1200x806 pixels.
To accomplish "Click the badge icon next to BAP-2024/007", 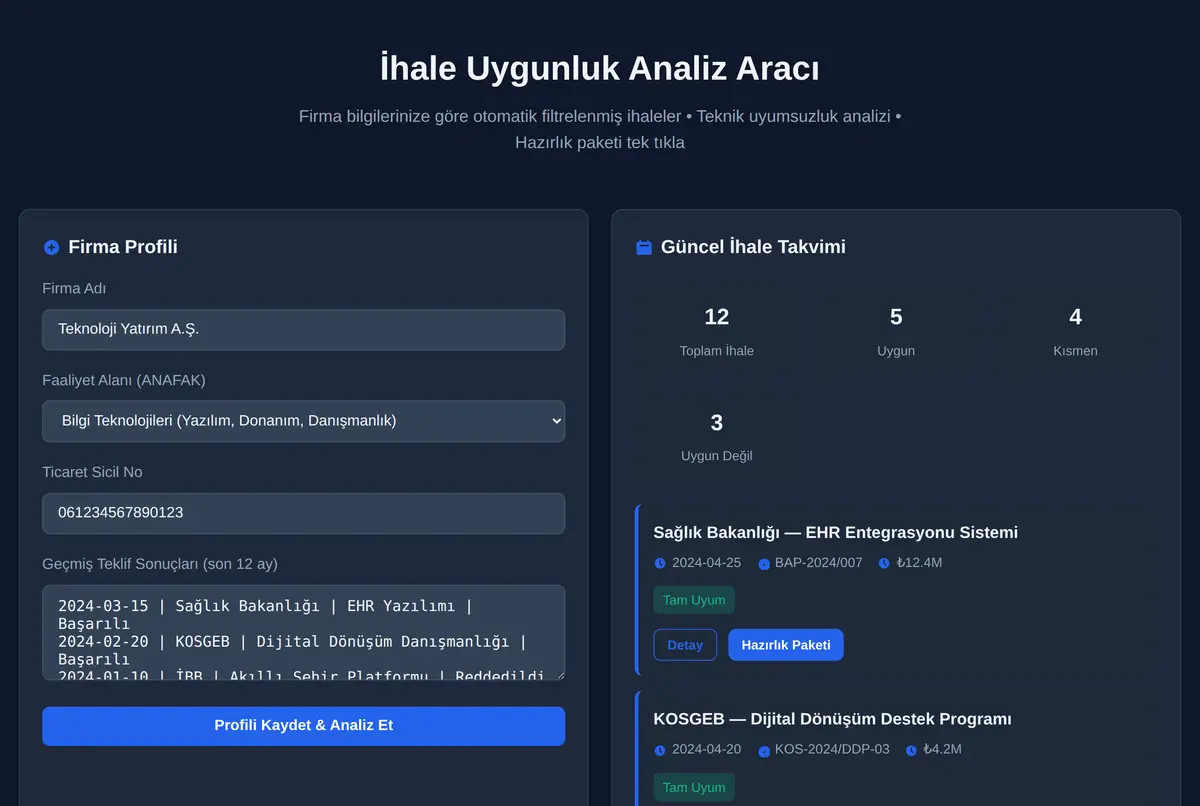I will pyautogui.click(x=764, y=564).
